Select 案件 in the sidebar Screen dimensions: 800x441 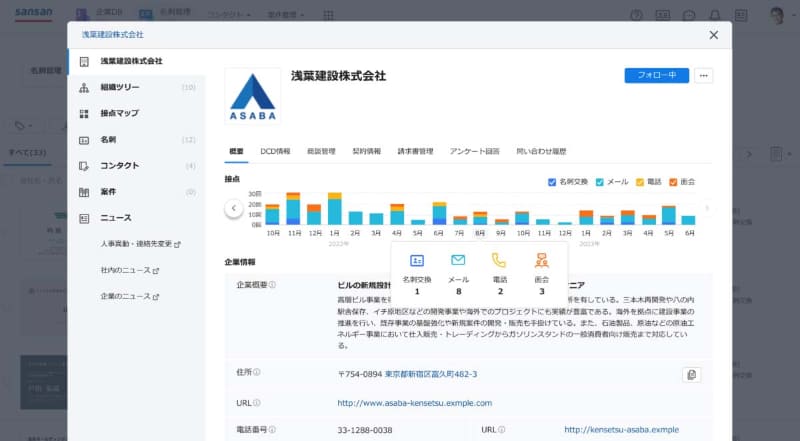(x=137, y=192)
